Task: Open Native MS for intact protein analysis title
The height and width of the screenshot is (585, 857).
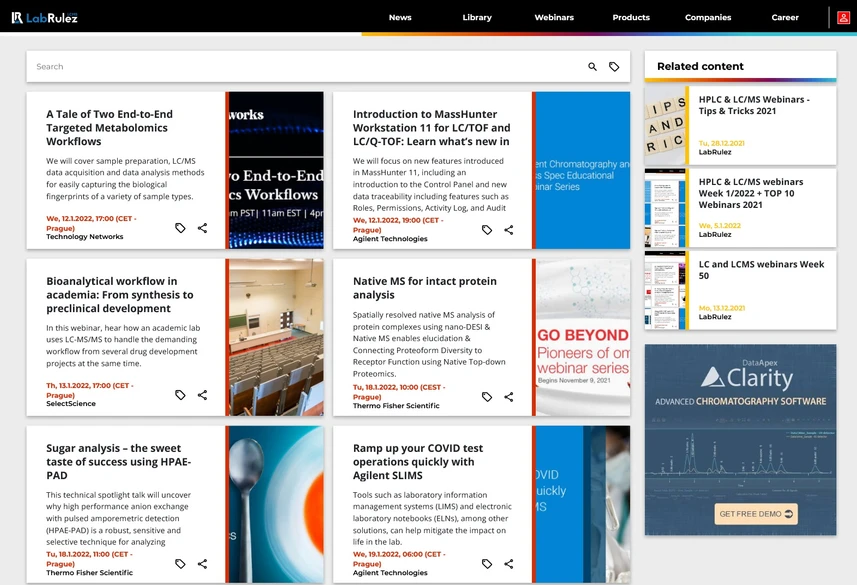Action: click(425, 288)
